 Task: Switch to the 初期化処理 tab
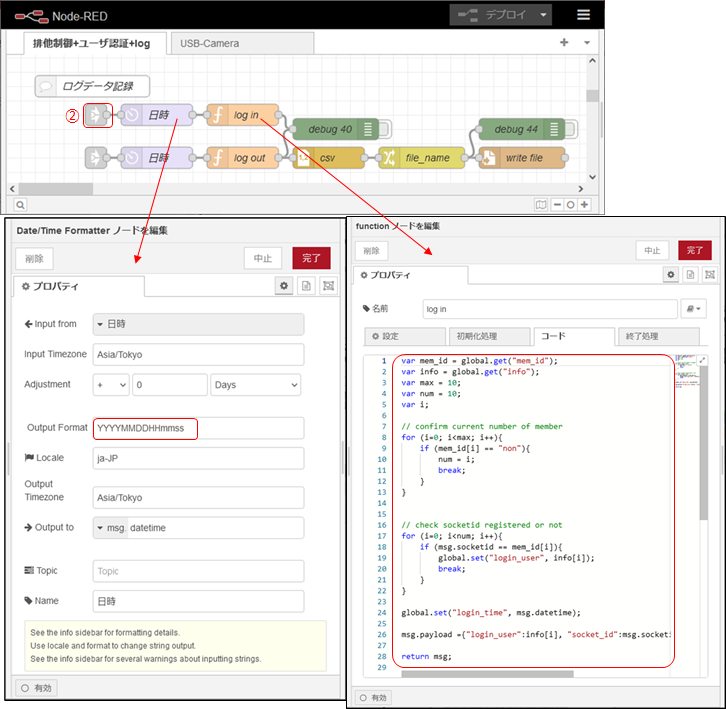click(x=475, y=337)
